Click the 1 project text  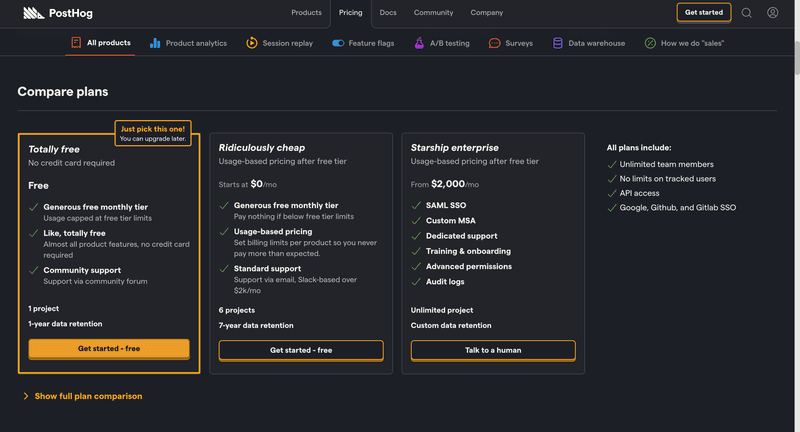point(43,309)
